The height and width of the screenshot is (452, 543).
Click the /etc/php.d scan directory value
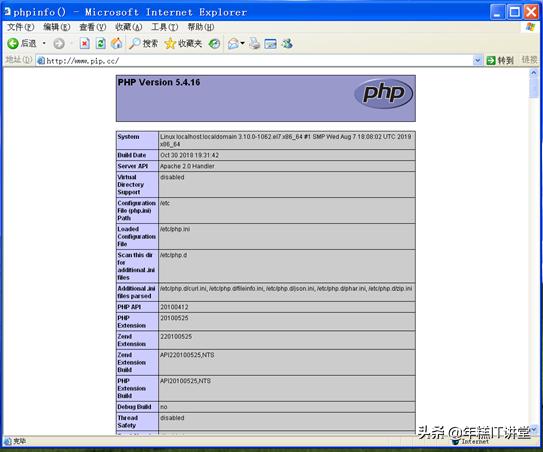[173, 255]
